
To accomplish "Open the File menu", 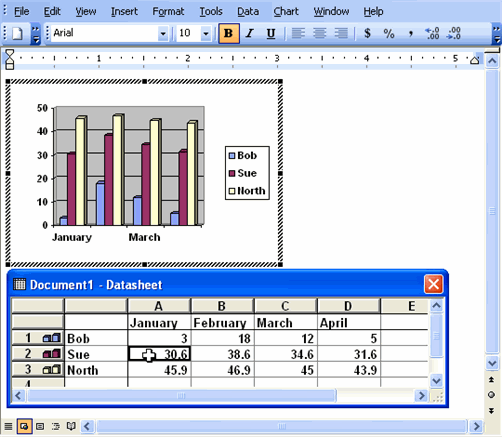I will 21,11.
